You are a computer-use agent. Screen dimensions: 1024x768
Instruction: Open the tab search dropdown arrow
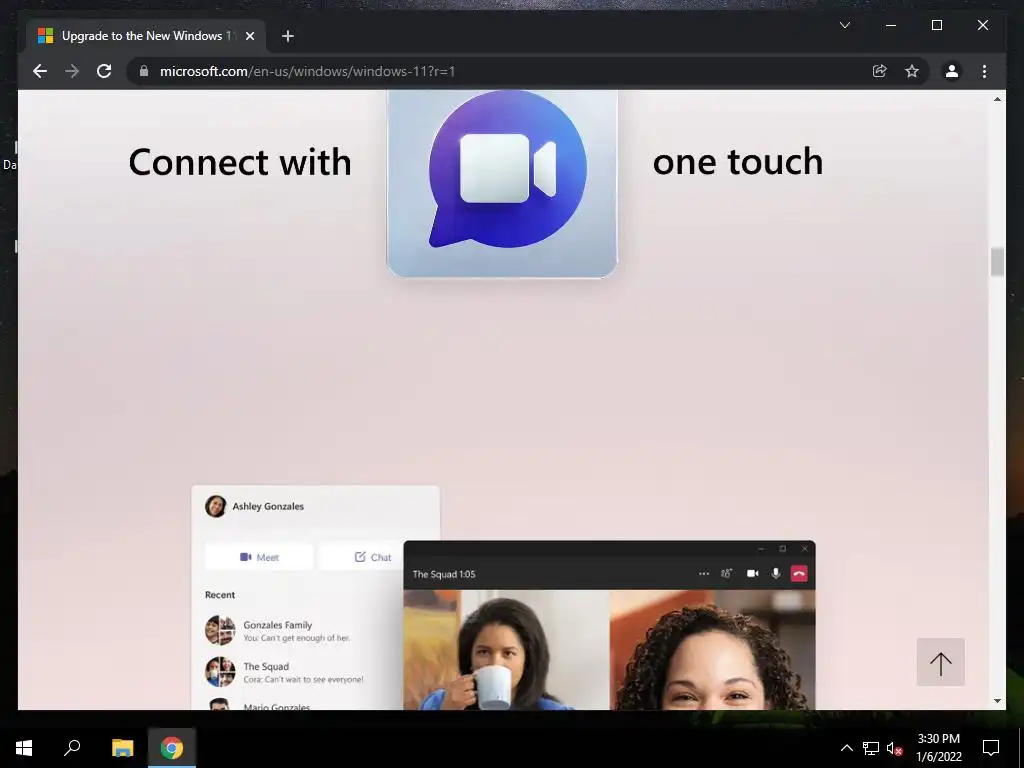tap(844, 25)
